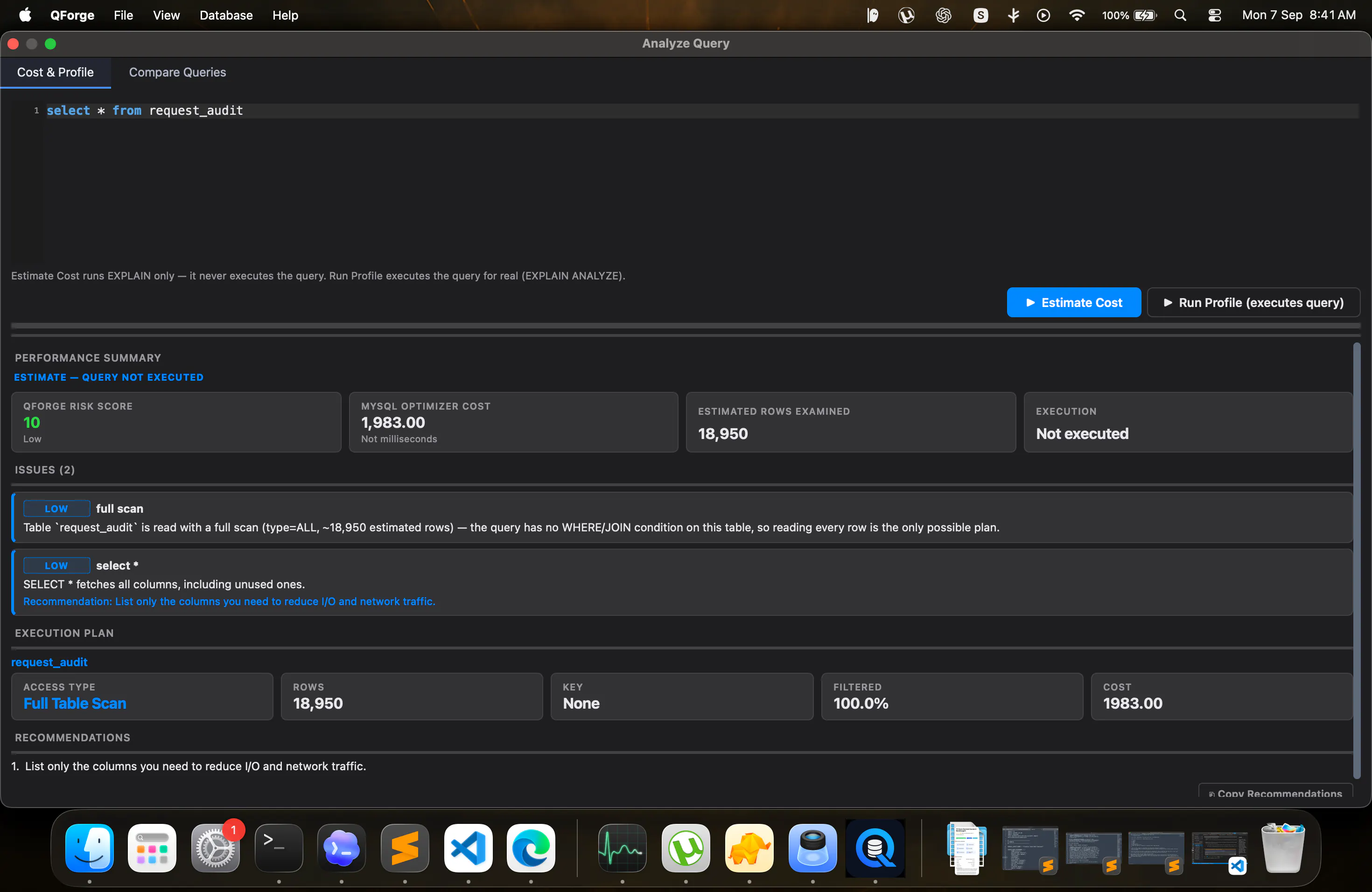Image resolution: width=1372 pixels, height=892 pixels.
Task: Open uTorrent from the dock
Action: (686, 848)
